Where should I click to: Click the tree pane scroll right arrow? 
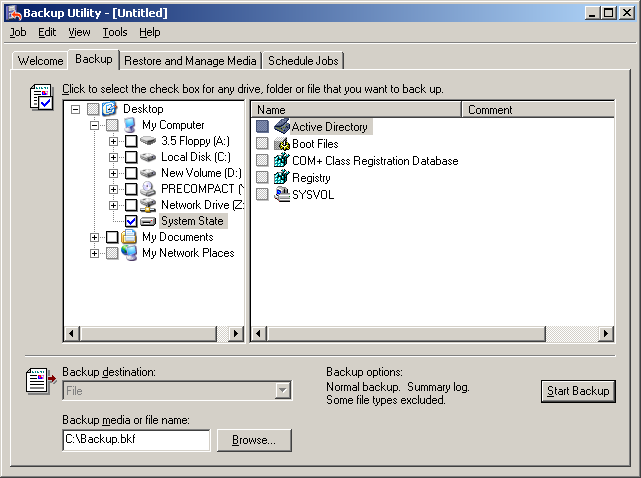(235, 334)
